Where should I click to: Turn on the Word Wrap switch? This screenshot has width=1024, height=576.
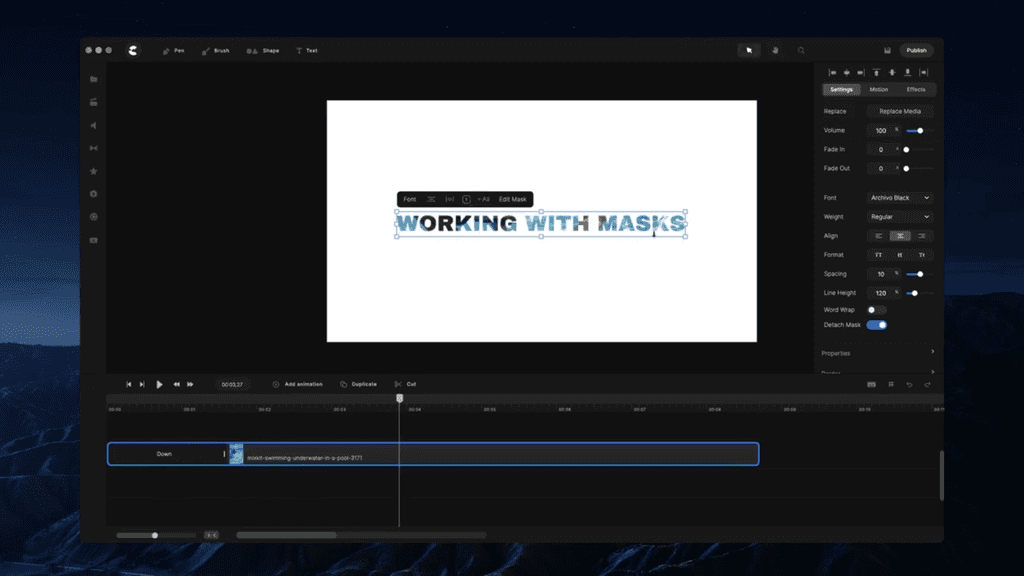click(x=876, y=310)
